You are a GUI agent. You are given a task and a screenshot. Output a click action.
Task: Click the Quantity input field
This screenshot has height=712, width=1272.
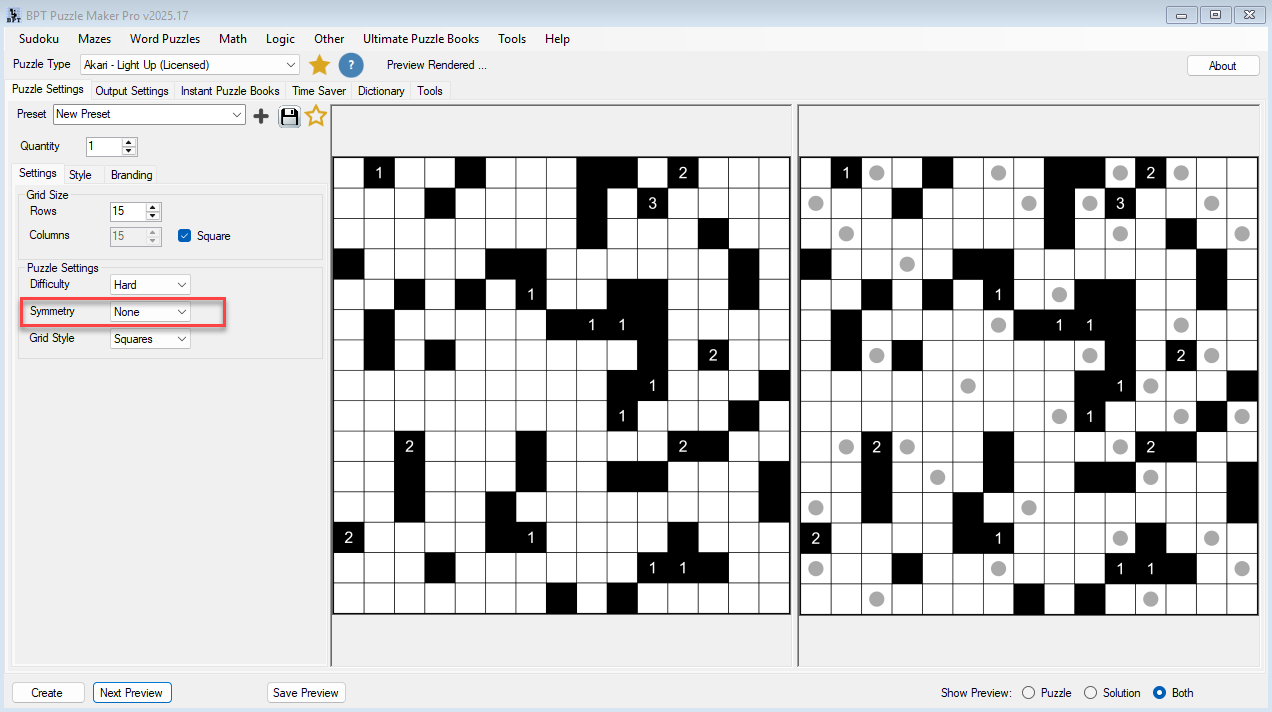tap(104, 146)
